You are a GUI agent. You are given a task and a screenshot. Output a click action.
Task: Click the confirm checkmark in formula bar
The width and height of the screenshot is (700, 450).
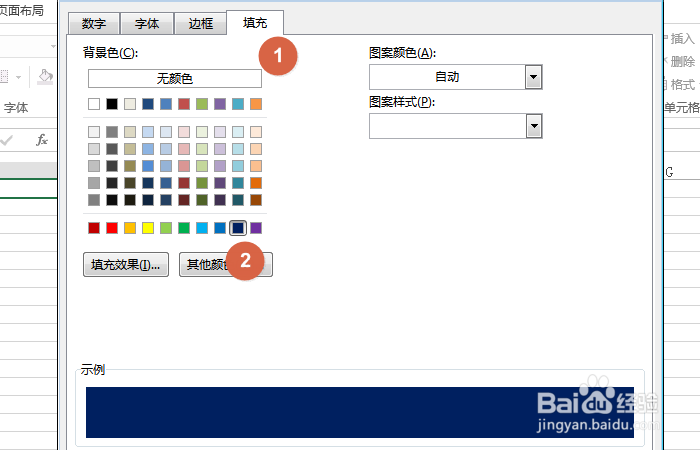click(6, 141)
